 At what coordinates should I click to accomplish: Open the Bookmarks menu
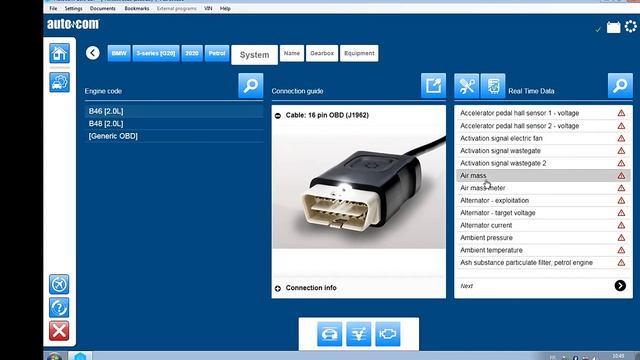pos(137,8)
